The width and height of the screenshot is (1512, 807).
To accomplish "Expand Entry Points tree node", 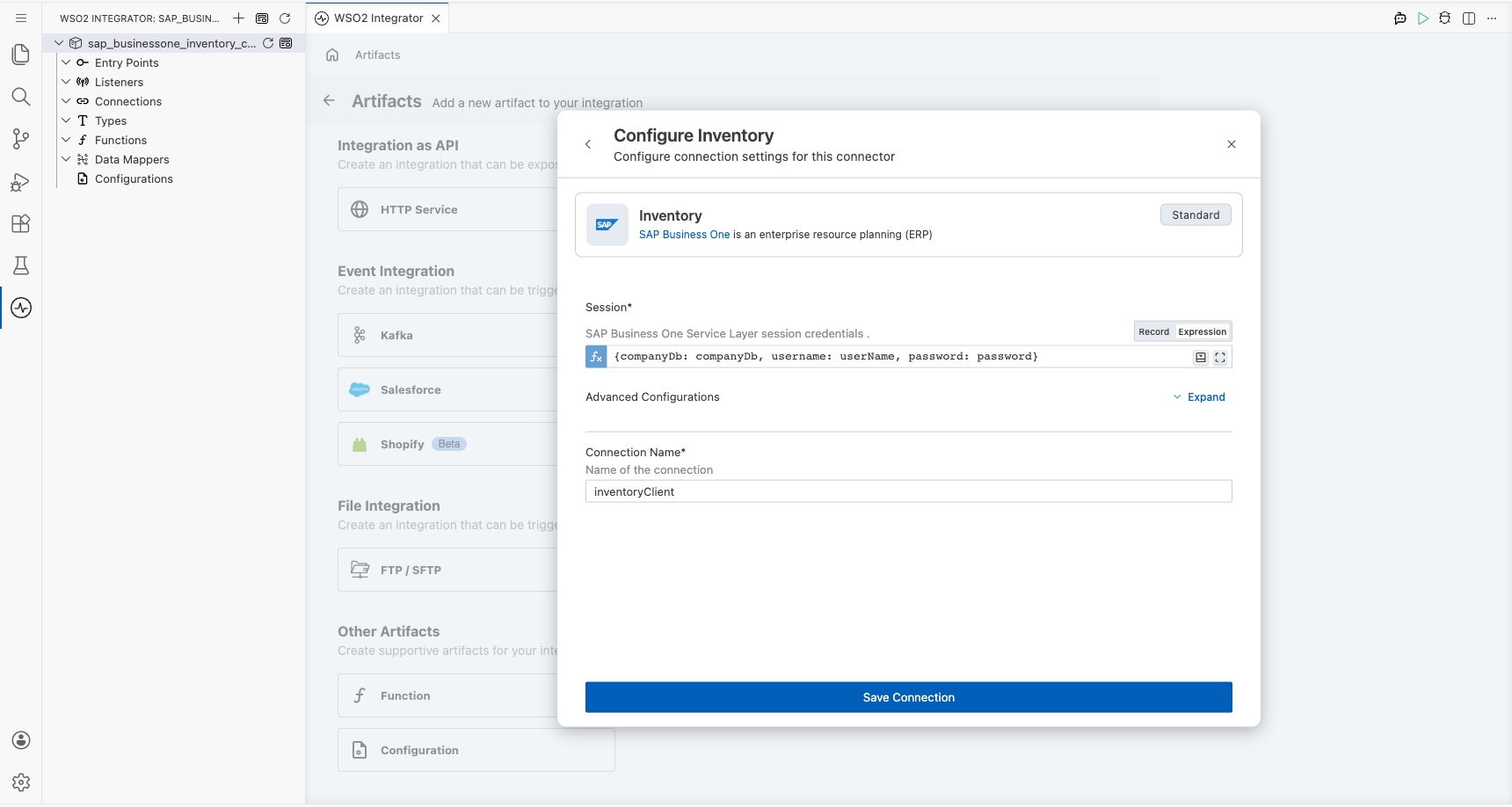I will (66, 62).
